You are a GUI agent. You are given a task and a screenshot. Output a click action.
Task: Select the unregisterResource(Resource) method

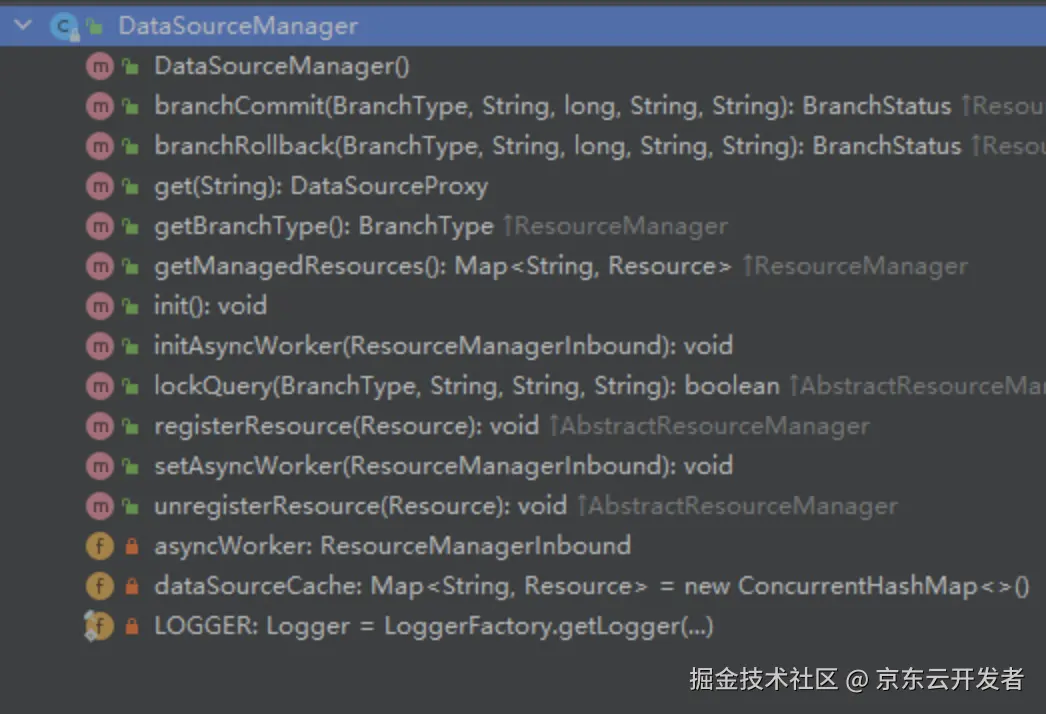360,506
